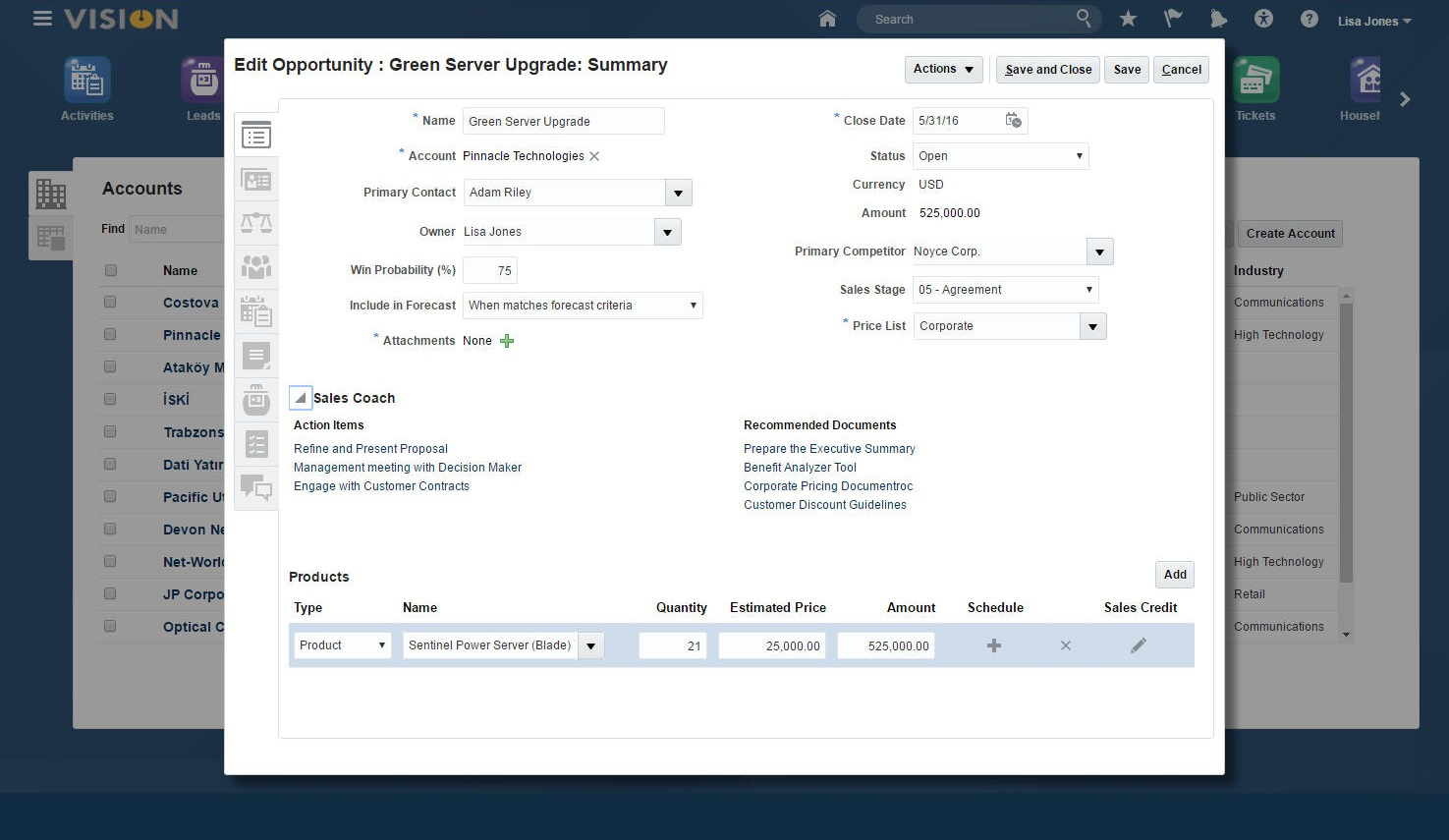Tick the select-all checkbox in Accounts header
Viewport: 1449px width, 840px height.
pyautogui.click(x=110, y=270)
